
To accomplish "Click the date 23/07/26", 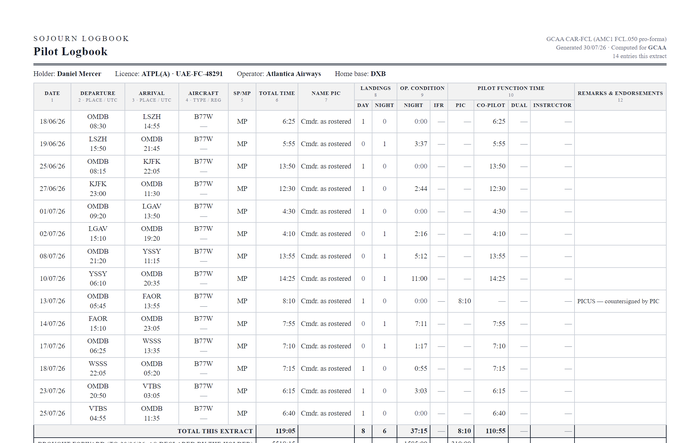I will coord(52,391).
